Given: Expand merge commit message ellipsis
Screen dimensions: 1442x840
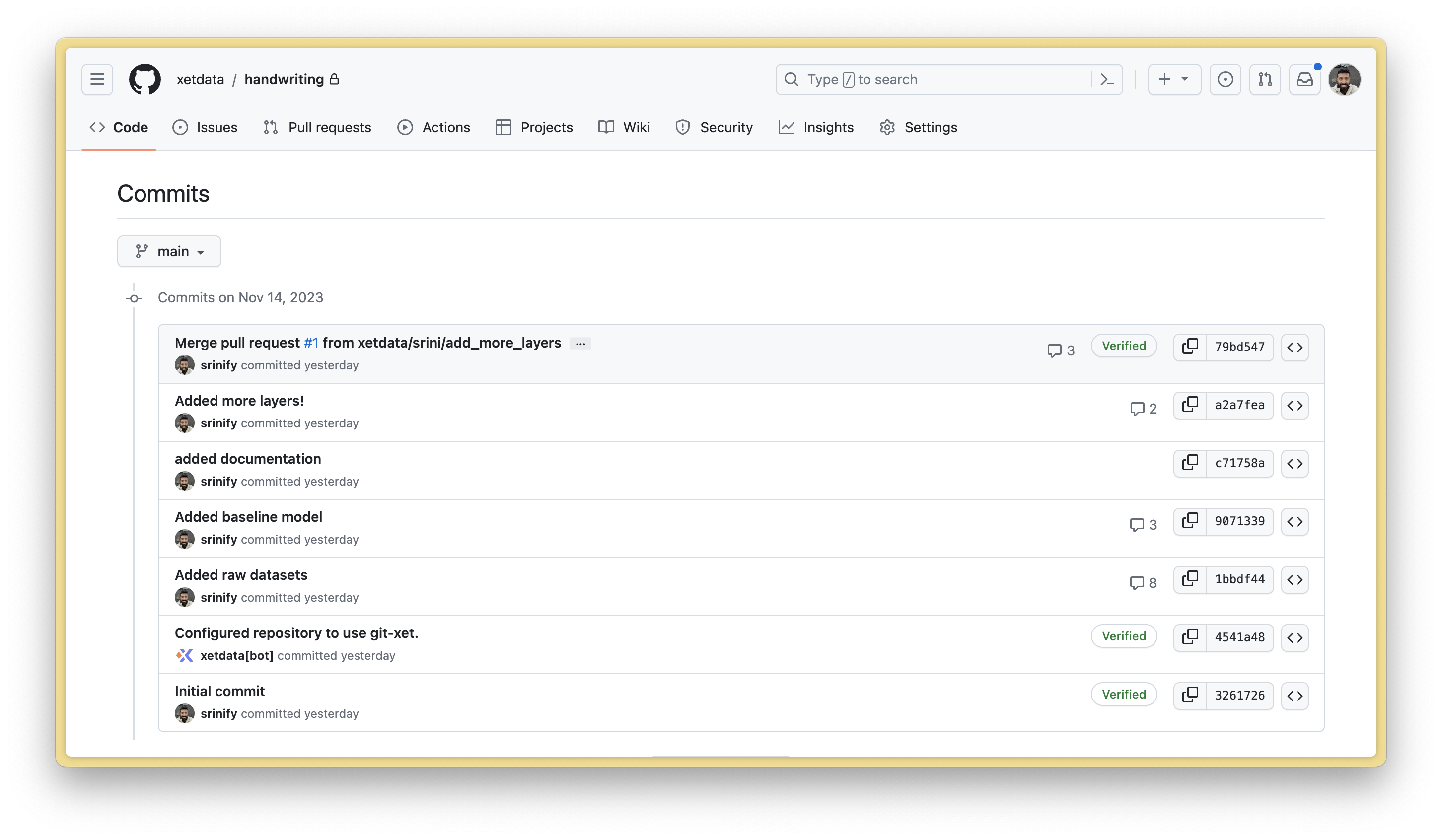Looking at the screenshot, I should (x=580, y=344).
